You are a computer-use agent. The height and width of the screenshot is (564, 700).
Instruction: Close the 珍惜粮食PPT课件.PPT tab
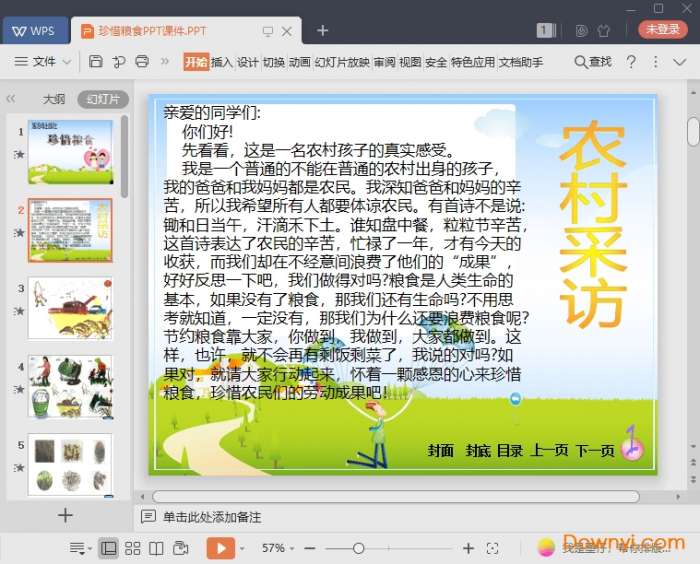pos(287,31)
